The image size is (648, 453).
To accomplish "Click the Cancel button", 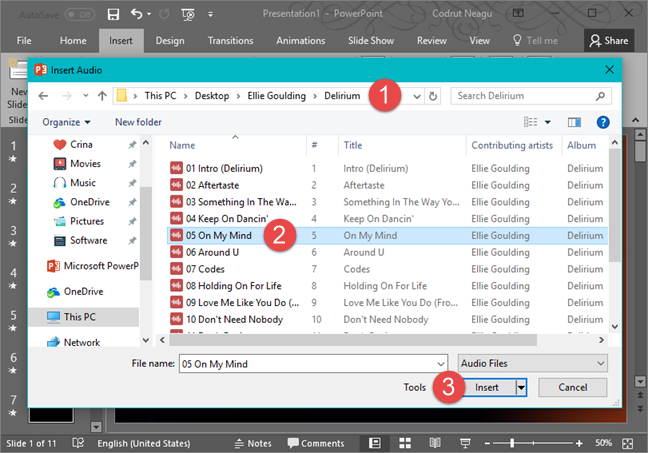I will (572, 387).
